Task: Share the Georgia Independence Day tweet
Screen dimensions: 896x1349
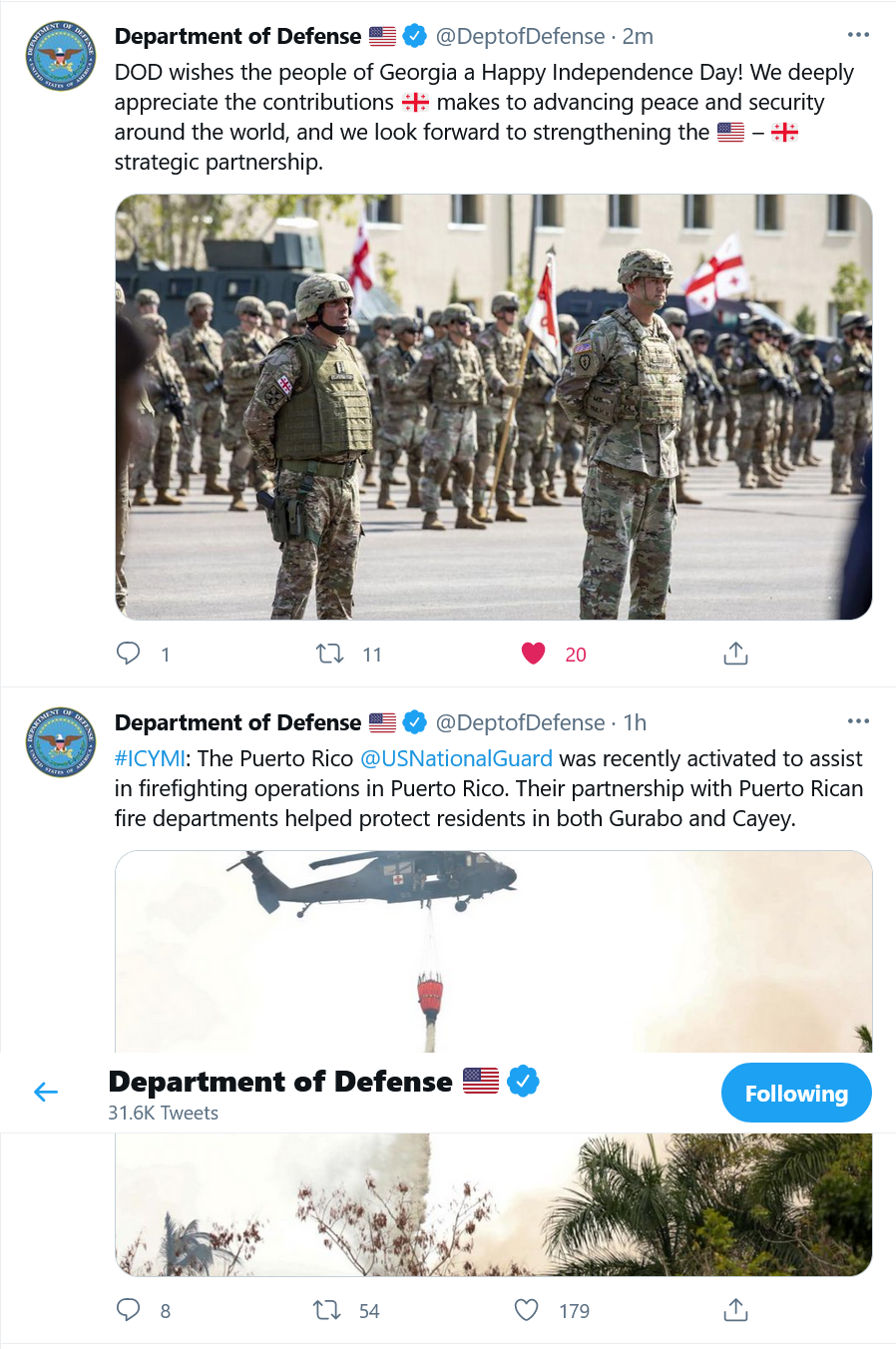Action: tap(735, 654)
